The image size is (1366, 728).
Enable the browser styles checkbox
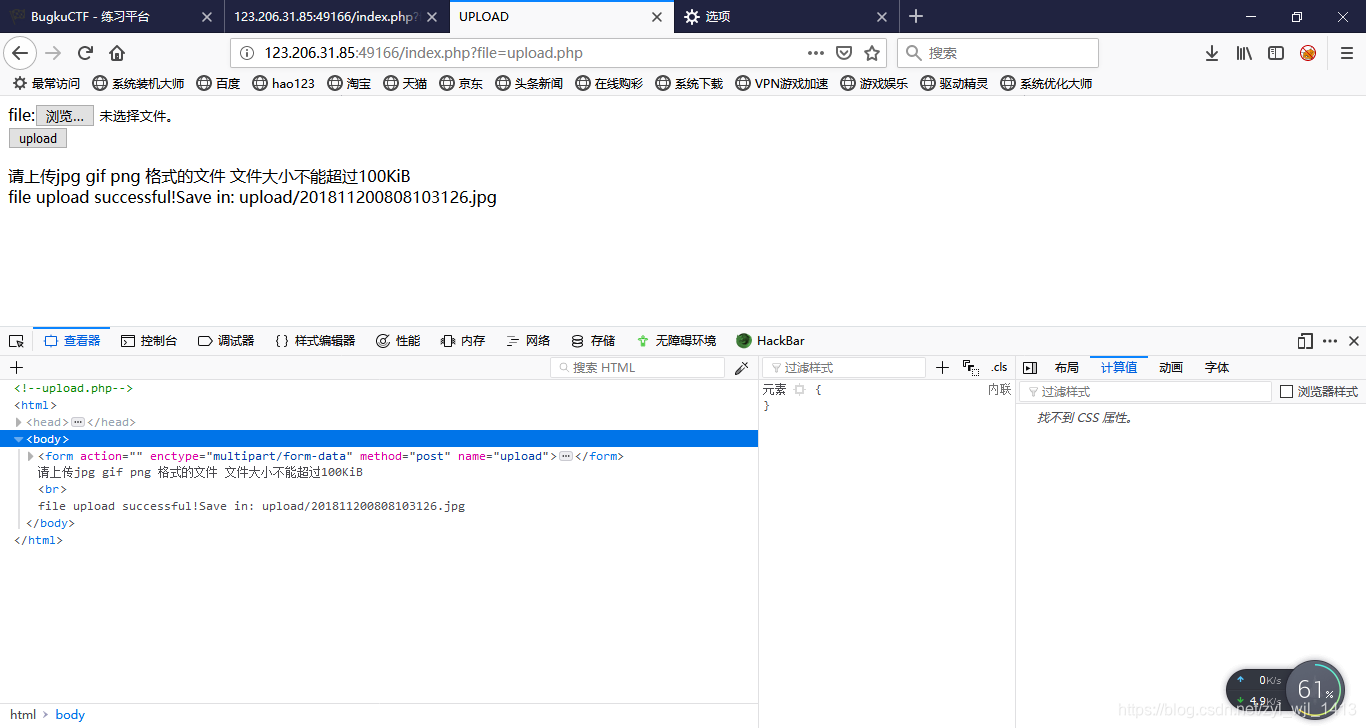pos(1287,392)
